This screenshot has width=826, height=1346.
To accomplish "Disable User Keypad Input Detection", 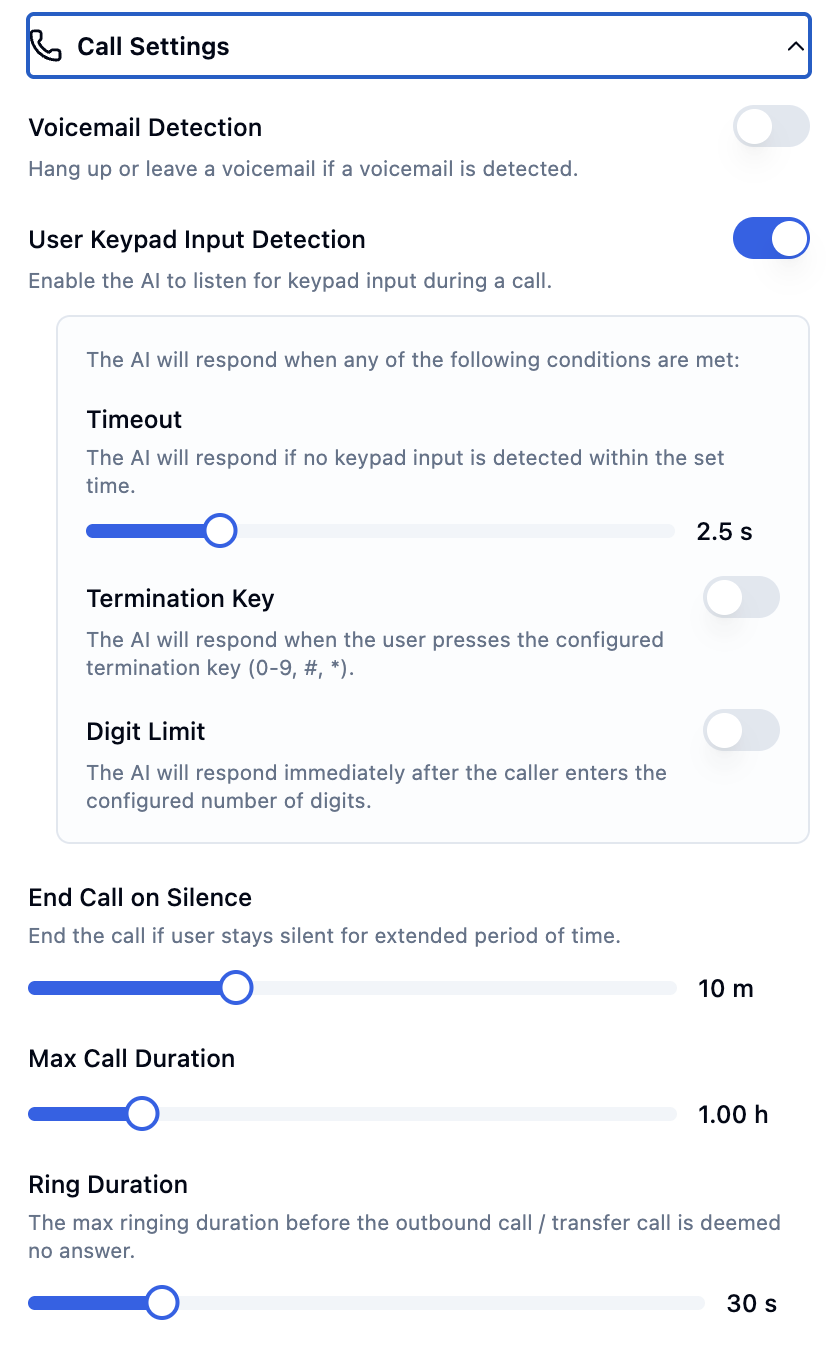I will point(771,238).
